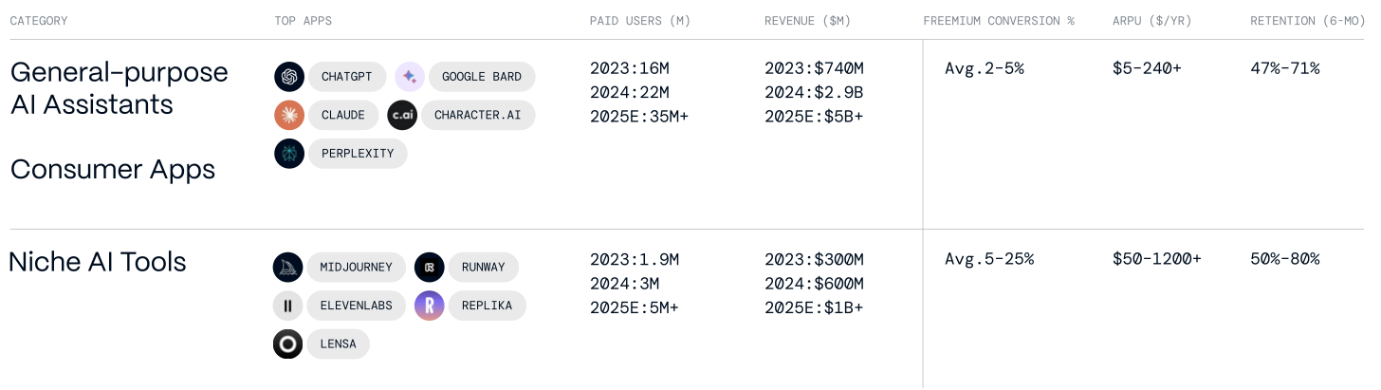Click the 2023:$300M revenue value
1381x390 pixels.
tap(814, 259)
